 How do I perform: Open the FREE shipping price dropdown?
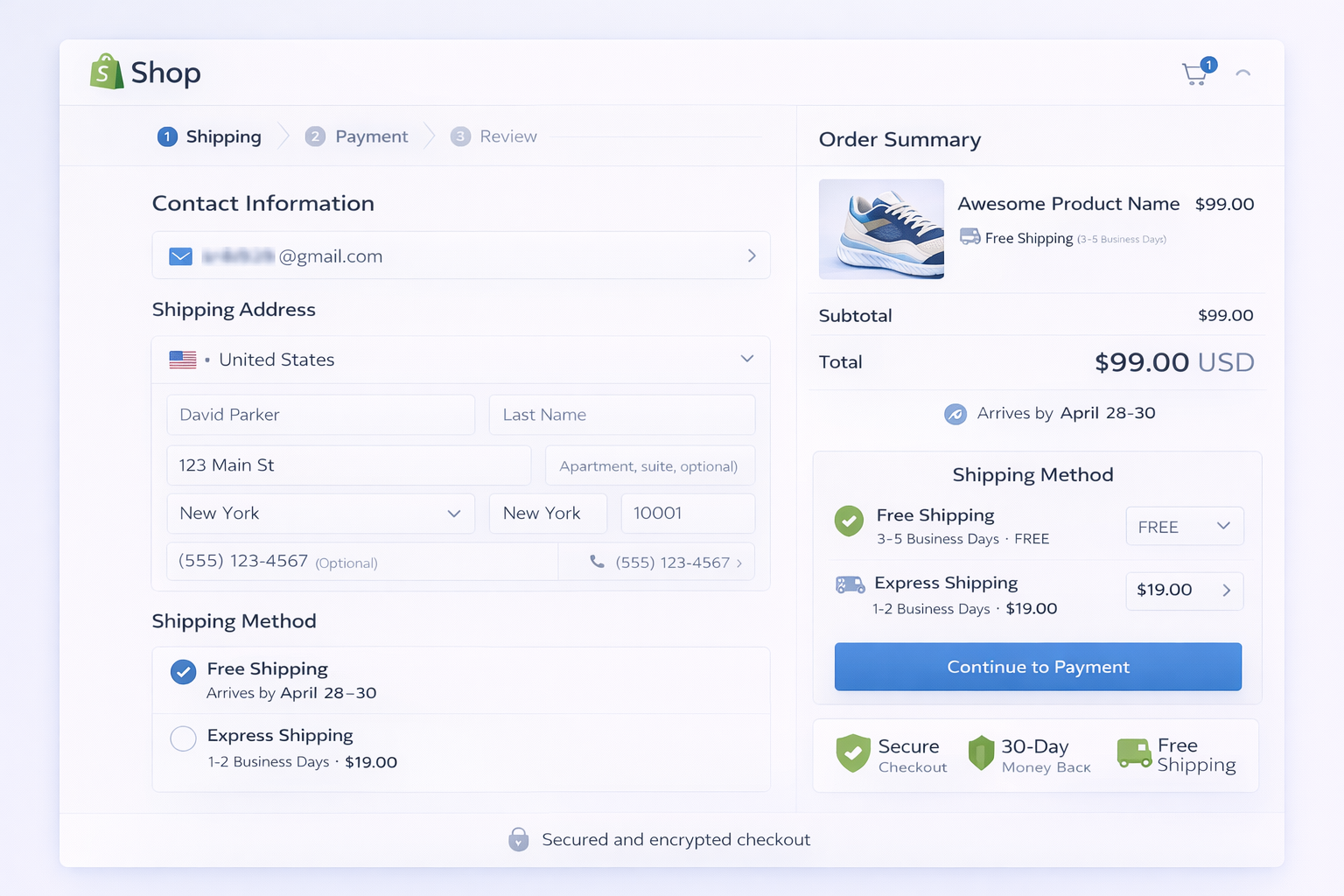coord(1184,526)
